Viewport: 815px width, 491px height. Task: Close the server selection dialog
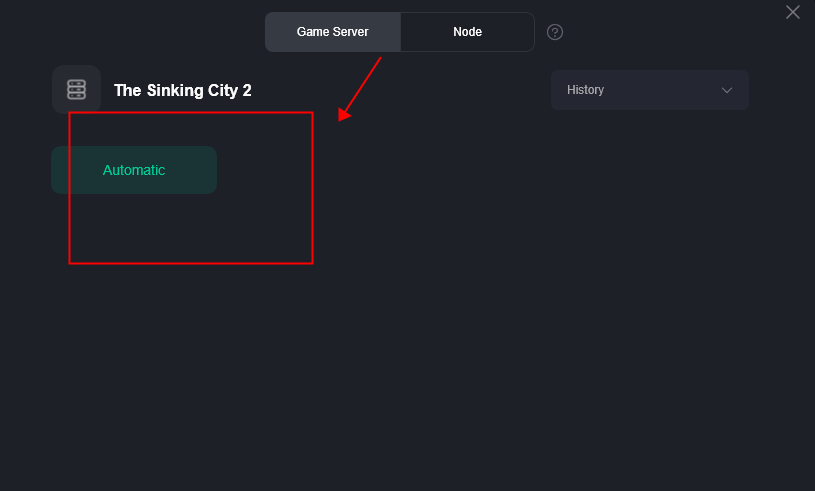click(793, 12)
